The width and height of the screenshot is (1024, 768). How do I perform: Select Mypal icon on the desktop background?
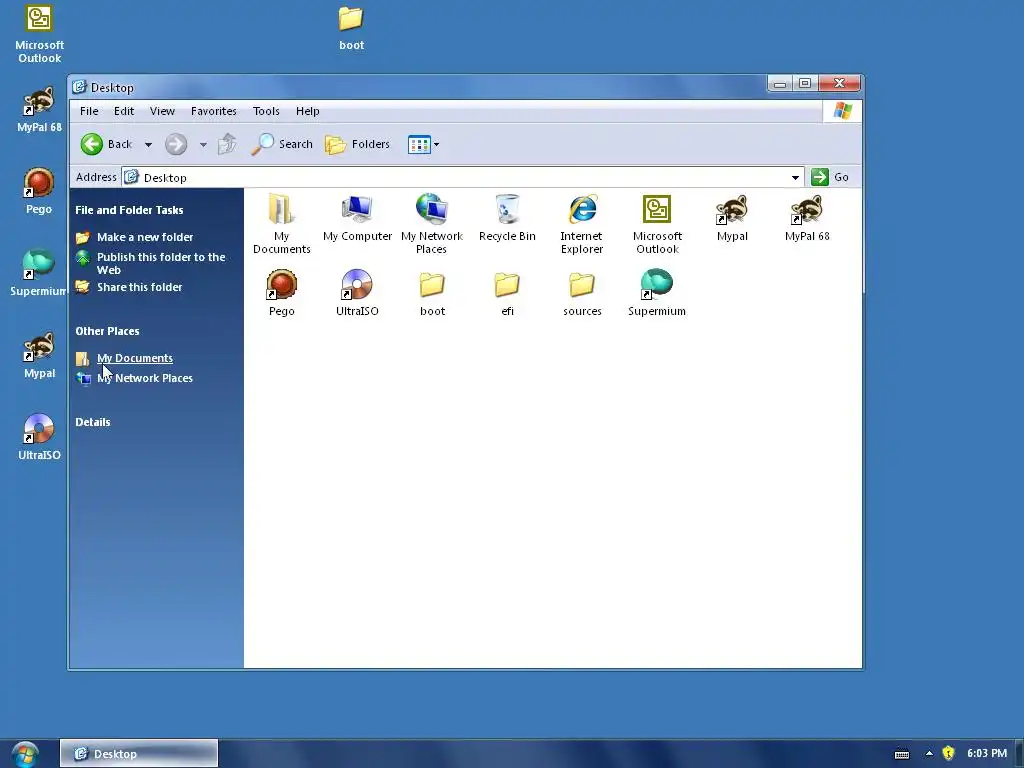tap(39, 355)
